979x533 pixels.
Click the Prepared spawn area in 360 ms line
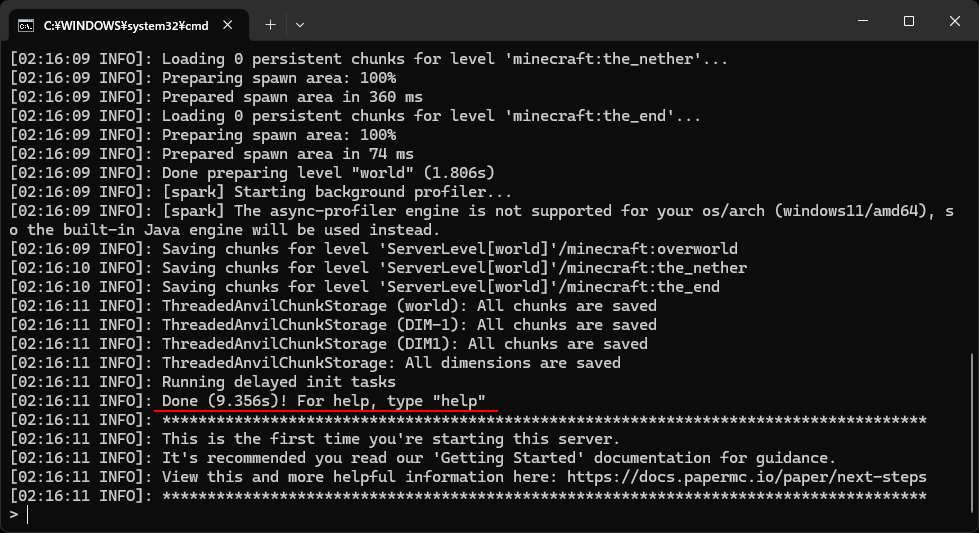pos(216,97)
